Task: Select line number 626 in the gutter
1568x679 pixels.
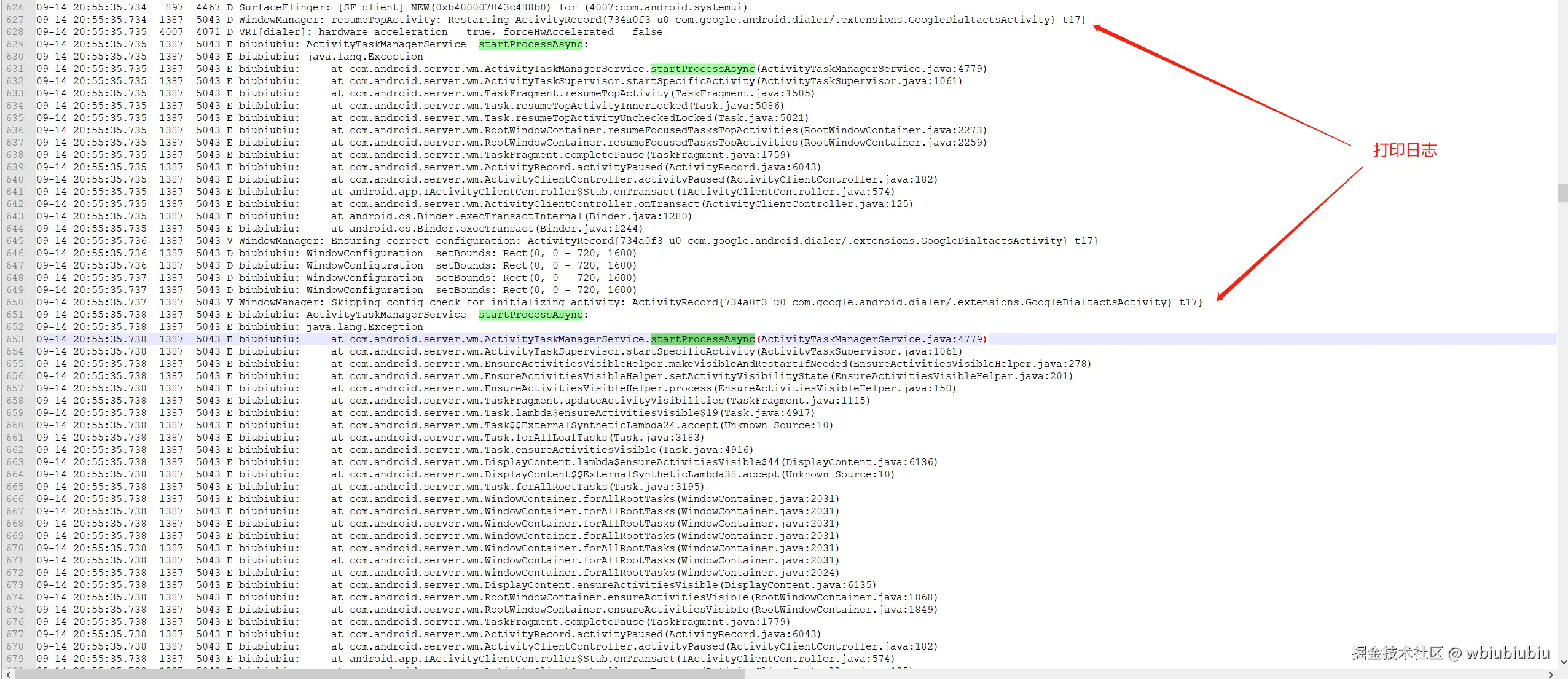Action: tap(15, 7)
